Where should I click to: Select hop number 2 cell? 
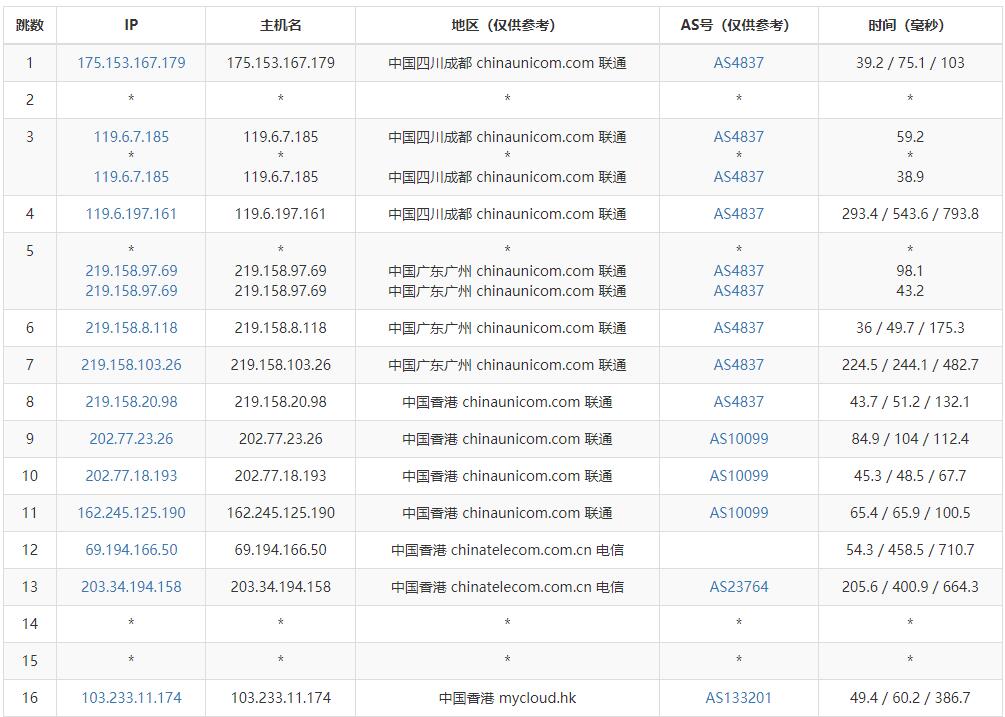click(29, 100)
